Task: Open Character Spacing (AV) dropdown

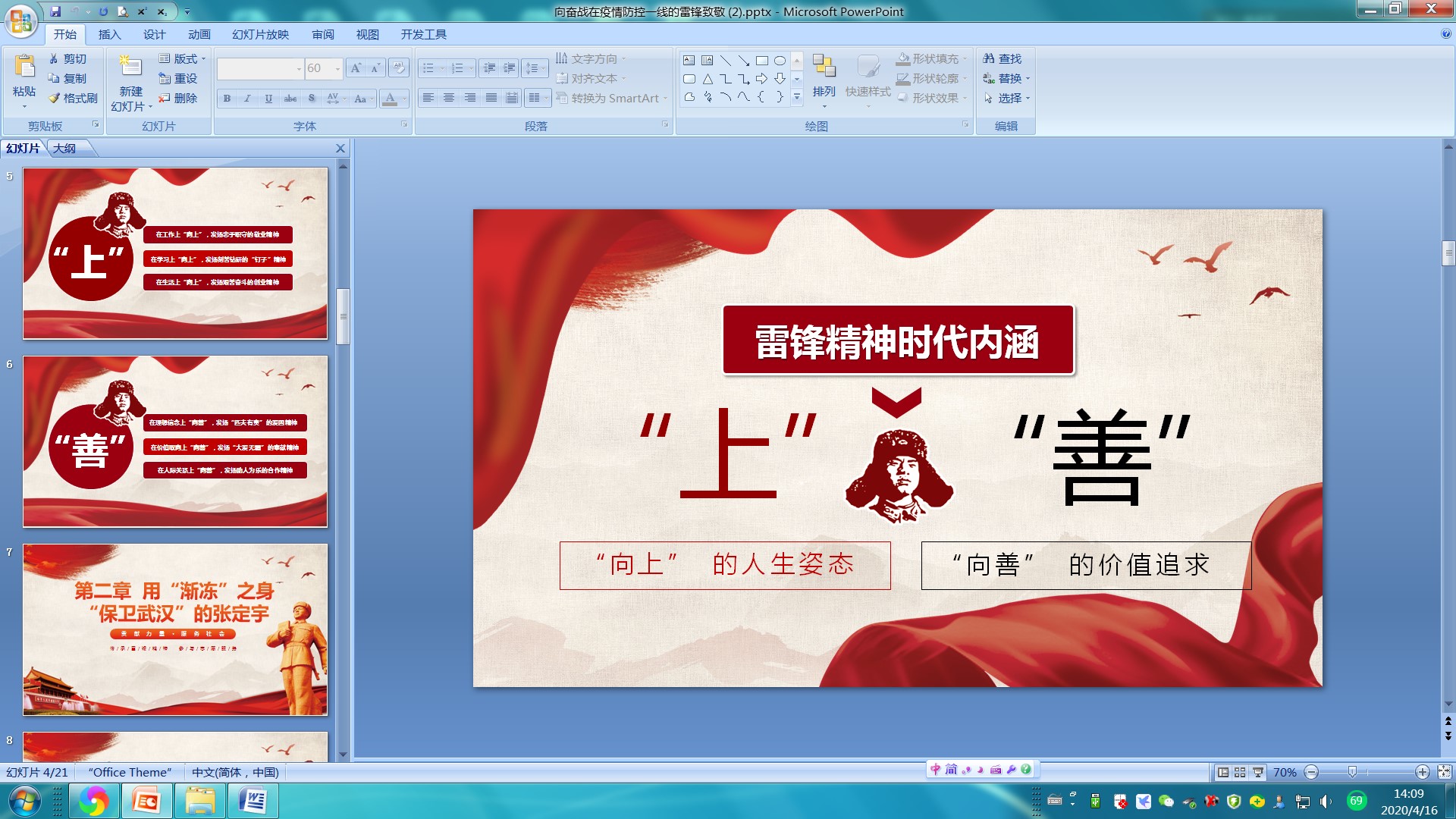Action: (336, 98)
